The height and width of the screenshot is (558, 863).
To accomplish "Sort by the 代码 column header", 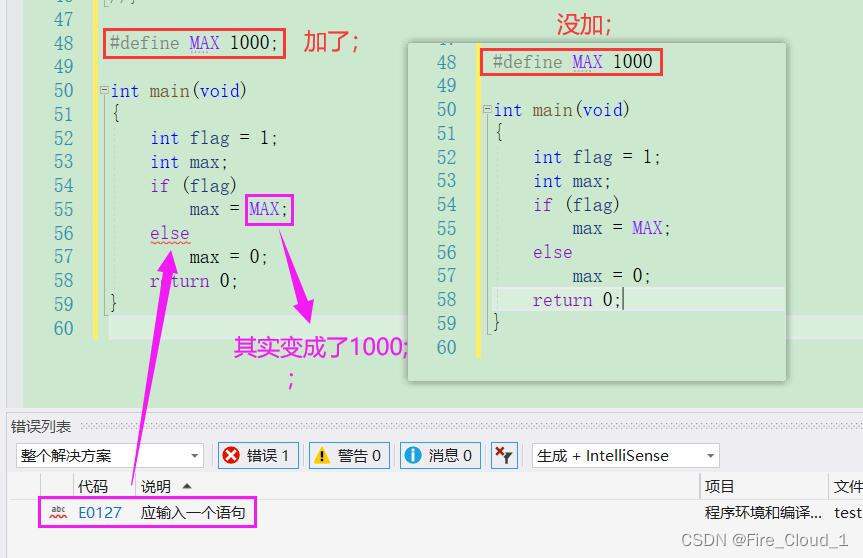I will 92,486.
